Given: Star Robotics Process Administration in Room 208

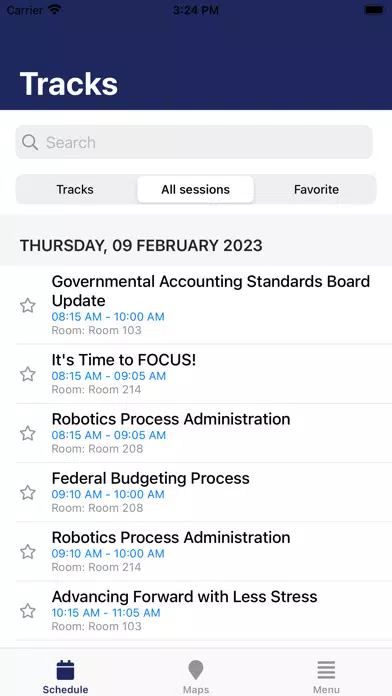Looking at the screenshot, I should pyautogui.click(x=28, y=433).
